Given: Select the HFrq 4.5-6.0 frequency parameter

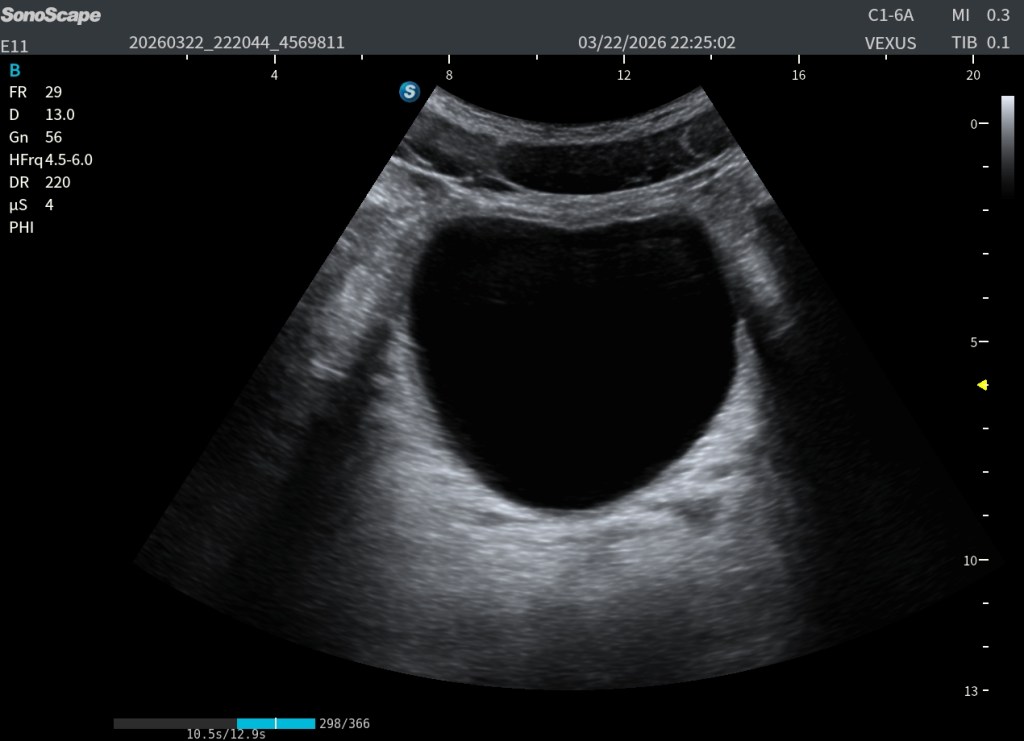Looking at the screenshot, I should click(51, 159).
